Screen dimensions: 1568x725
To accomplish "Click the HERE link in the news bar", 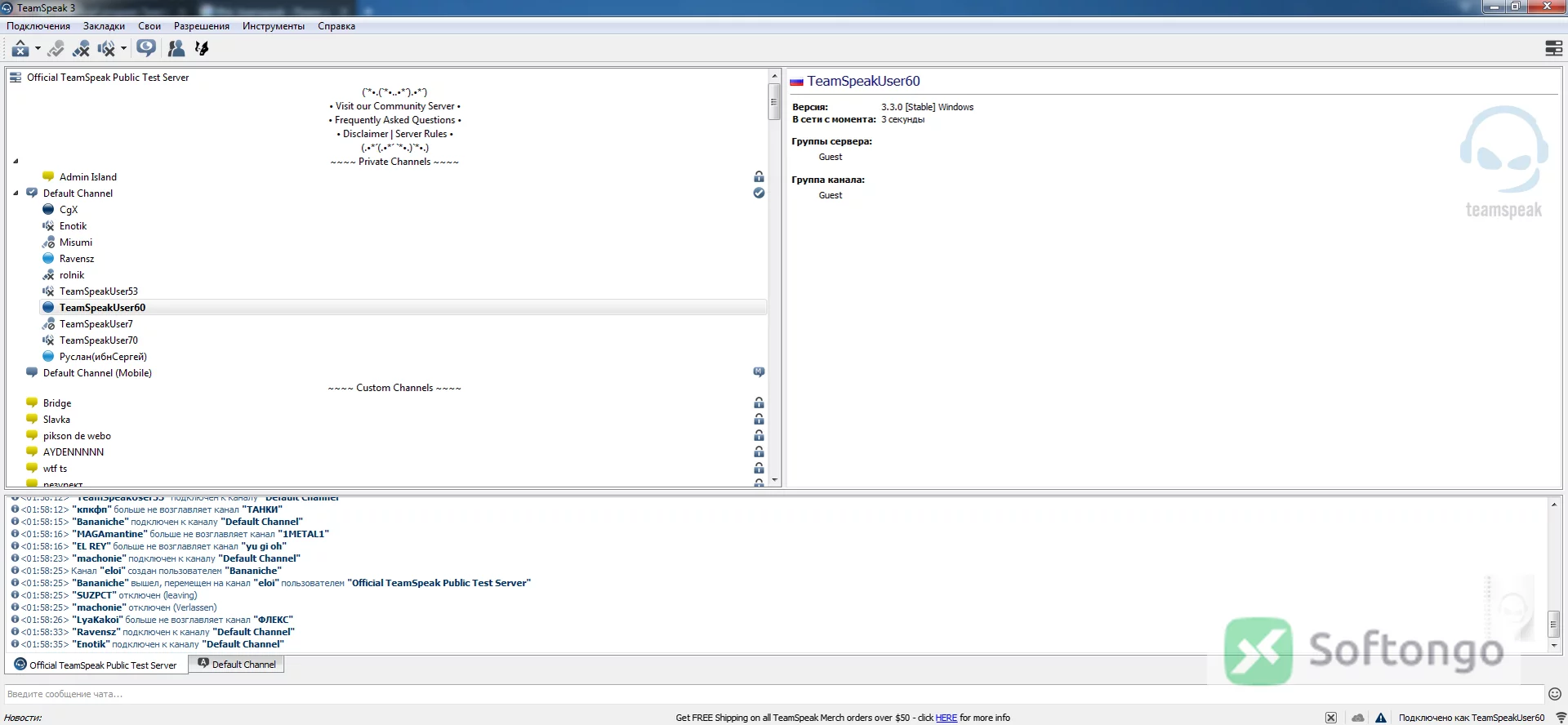I will point(946,718).
